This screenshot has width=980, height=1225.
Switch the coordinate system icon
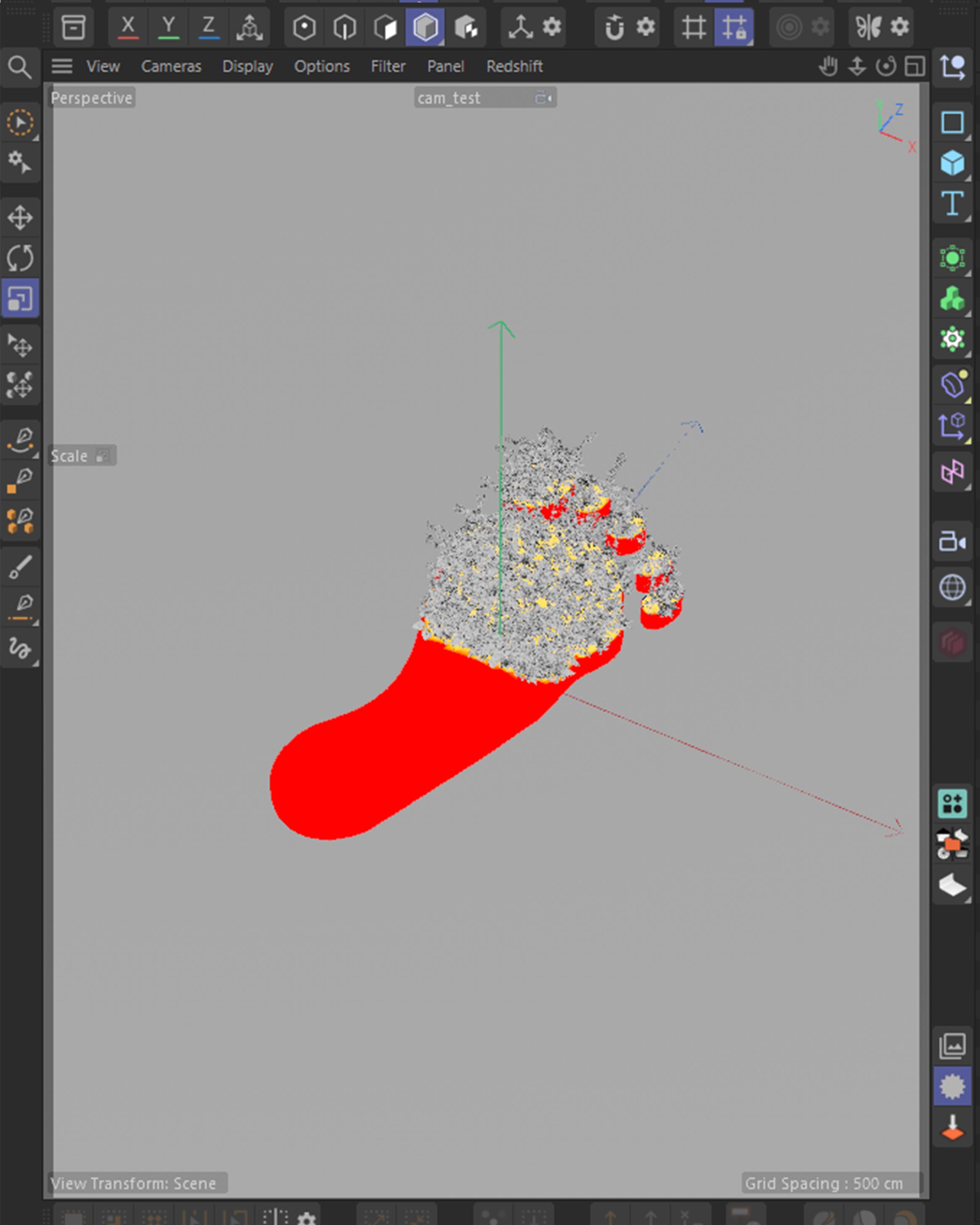249,27
